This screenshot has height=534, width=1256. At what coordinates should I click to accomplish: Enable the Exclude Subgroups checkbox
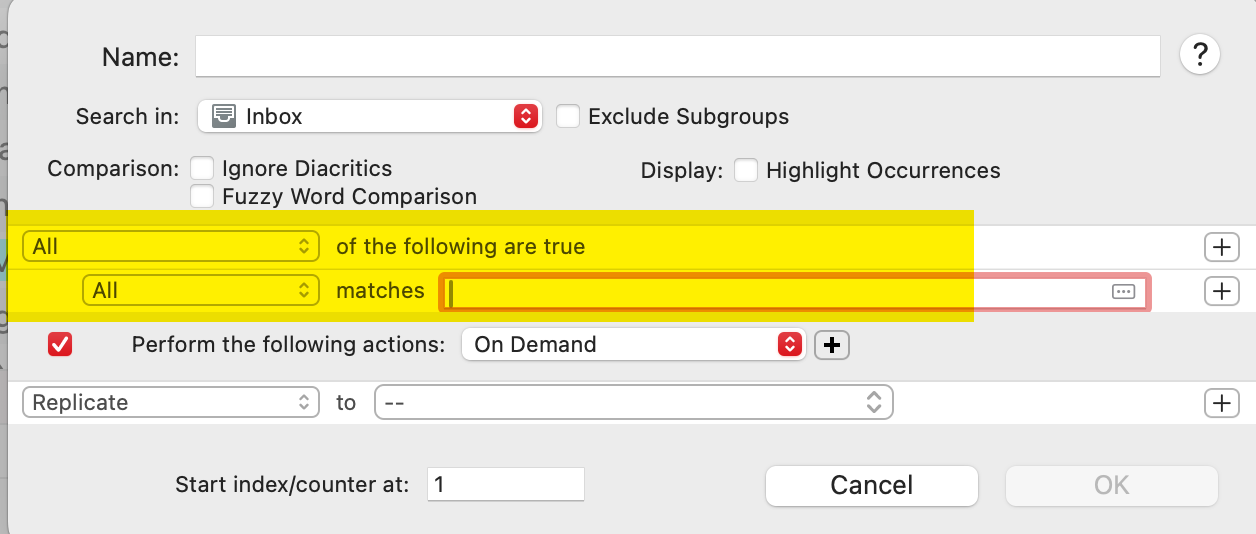(568, 116)
